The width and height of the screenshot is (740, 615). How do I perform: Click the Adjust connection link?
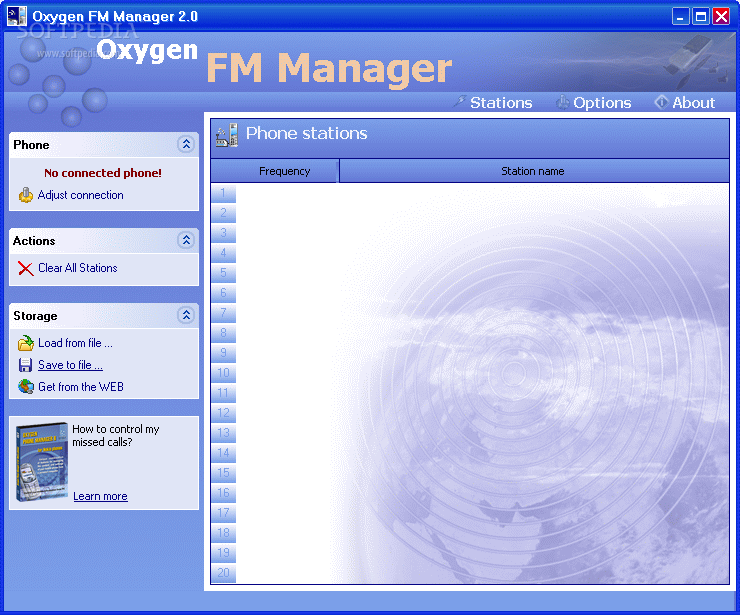click(x=80, y=195)
